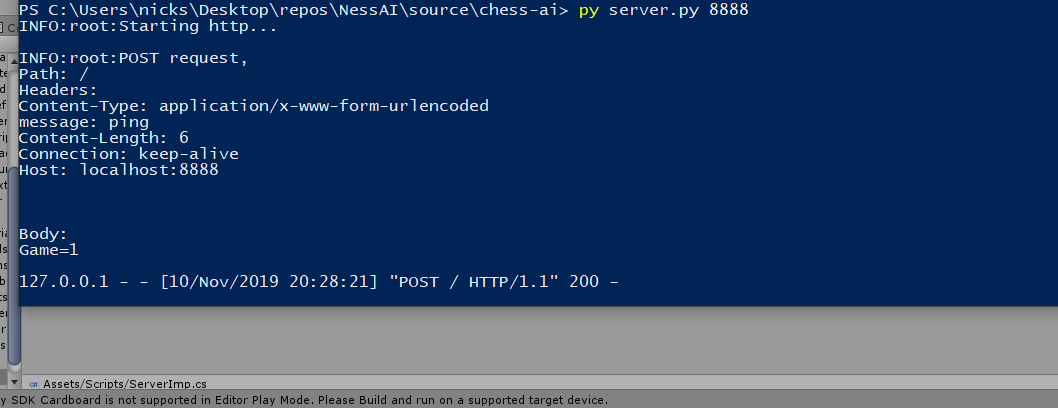The image size is (1058, 408).
Task: Click the 'INFO:root:Starting http...' log line
Action: tap(148, 26)
